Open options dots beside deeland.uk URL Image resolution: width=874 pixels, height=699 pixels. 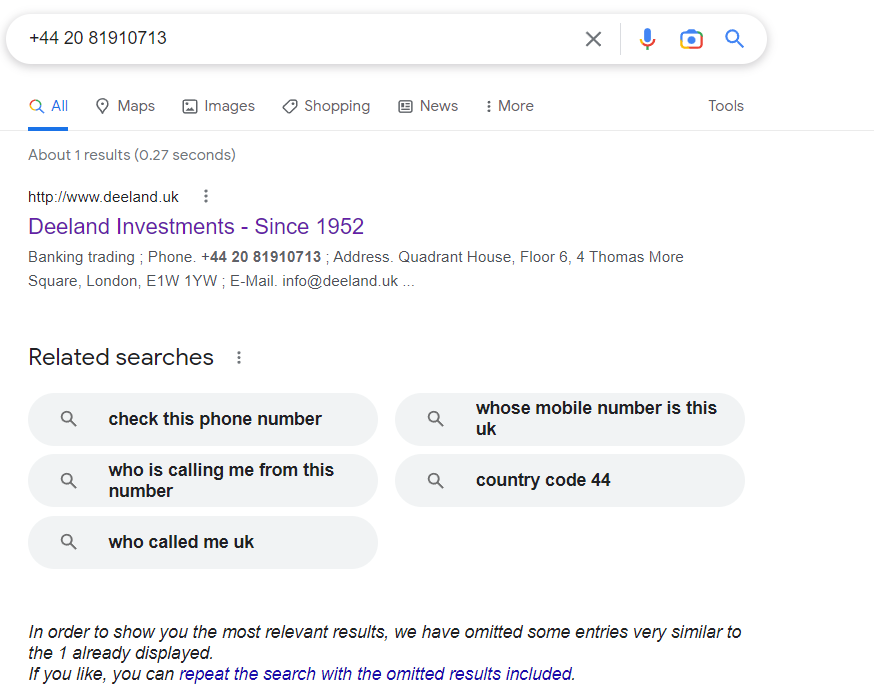click(206, 196)
